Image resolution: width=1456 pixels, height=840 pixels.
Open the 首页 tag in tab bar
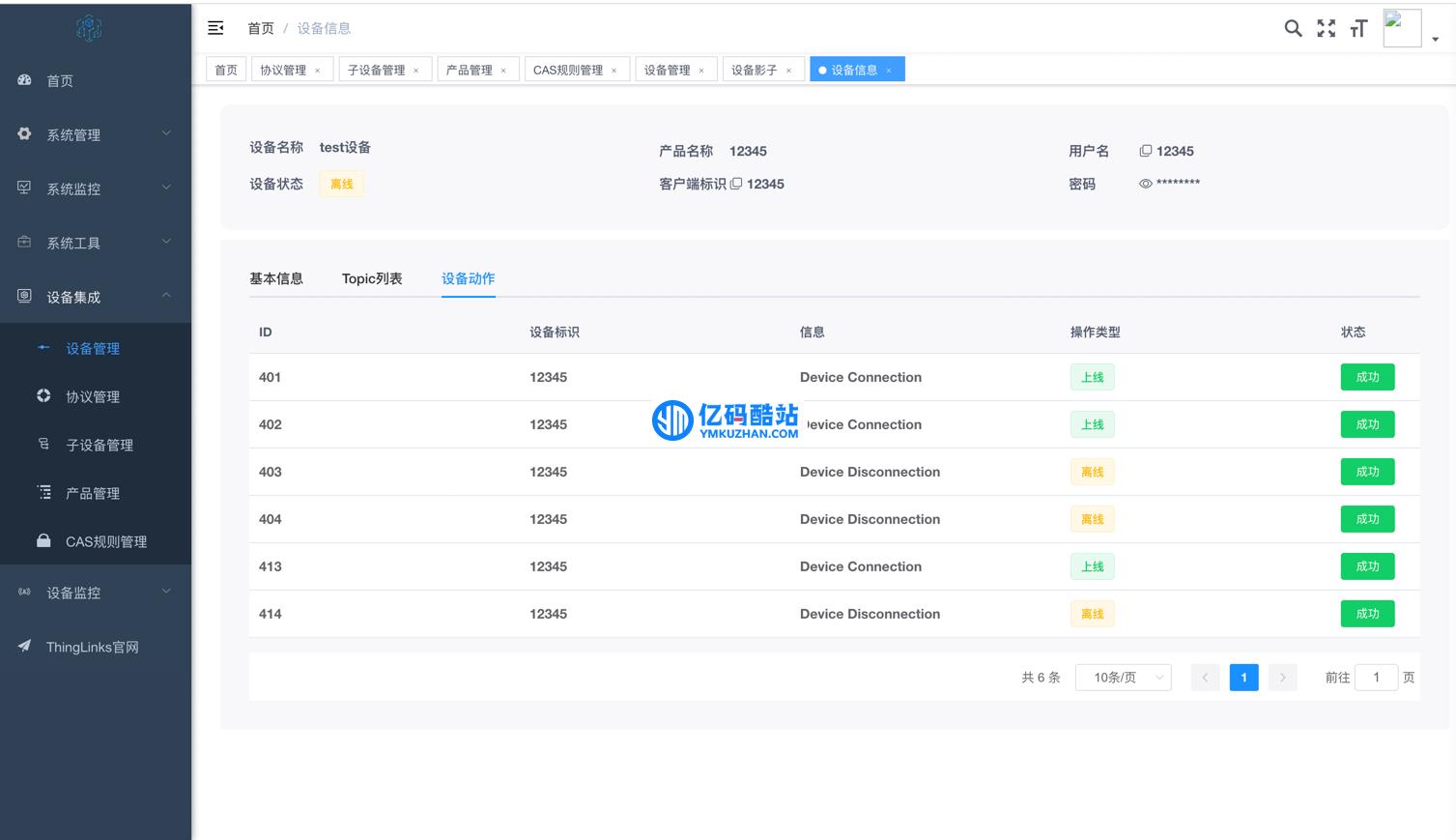coord(226,70)
